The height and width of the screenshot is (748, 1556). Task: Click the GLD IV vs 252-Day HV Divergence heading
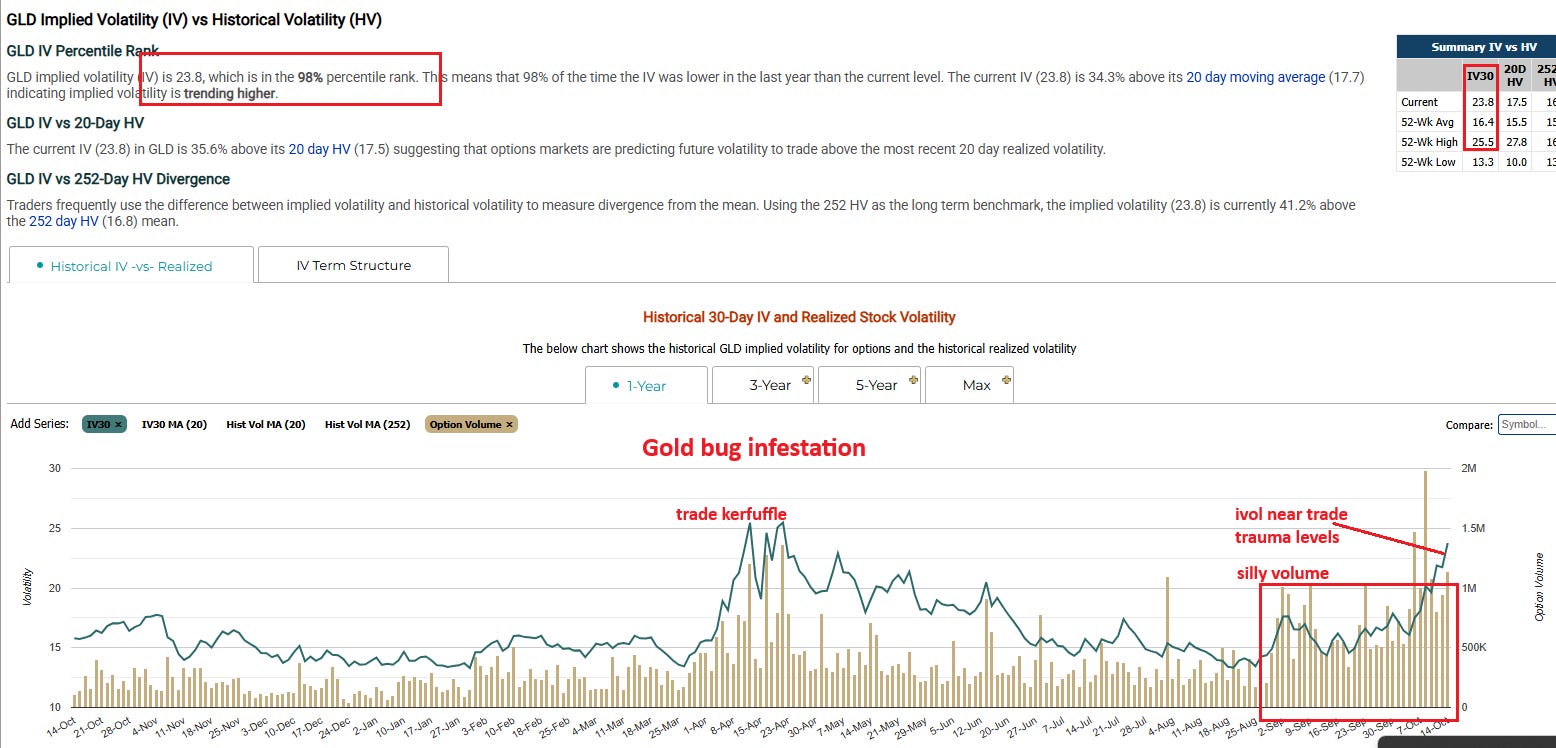click(119, 179)
